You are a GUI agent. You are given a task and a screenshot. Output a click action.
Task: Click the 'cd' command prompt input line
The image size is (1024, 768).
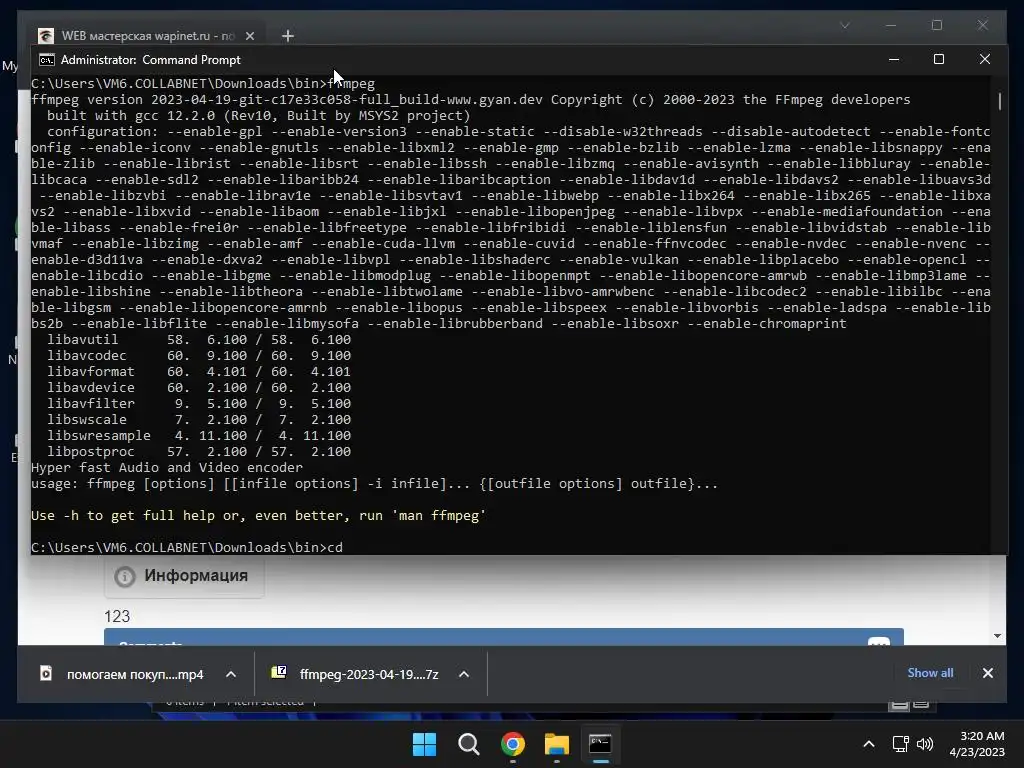[x=187, y=547]
